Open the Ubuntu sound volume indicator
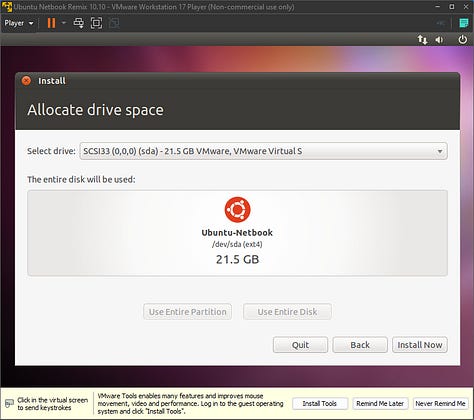 [439, 40]
